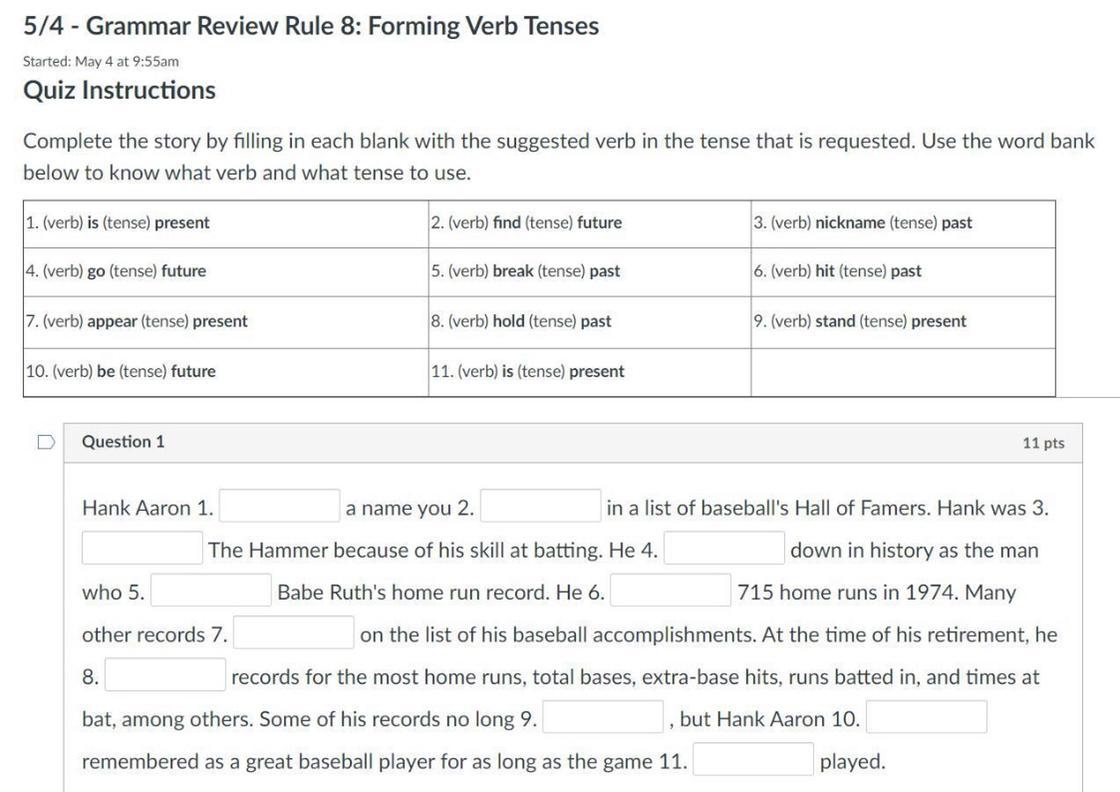Flag Question 1 for review
The height and width of the screenshot is (792, 1120).
pyautogui.click(x=45, y=442)
